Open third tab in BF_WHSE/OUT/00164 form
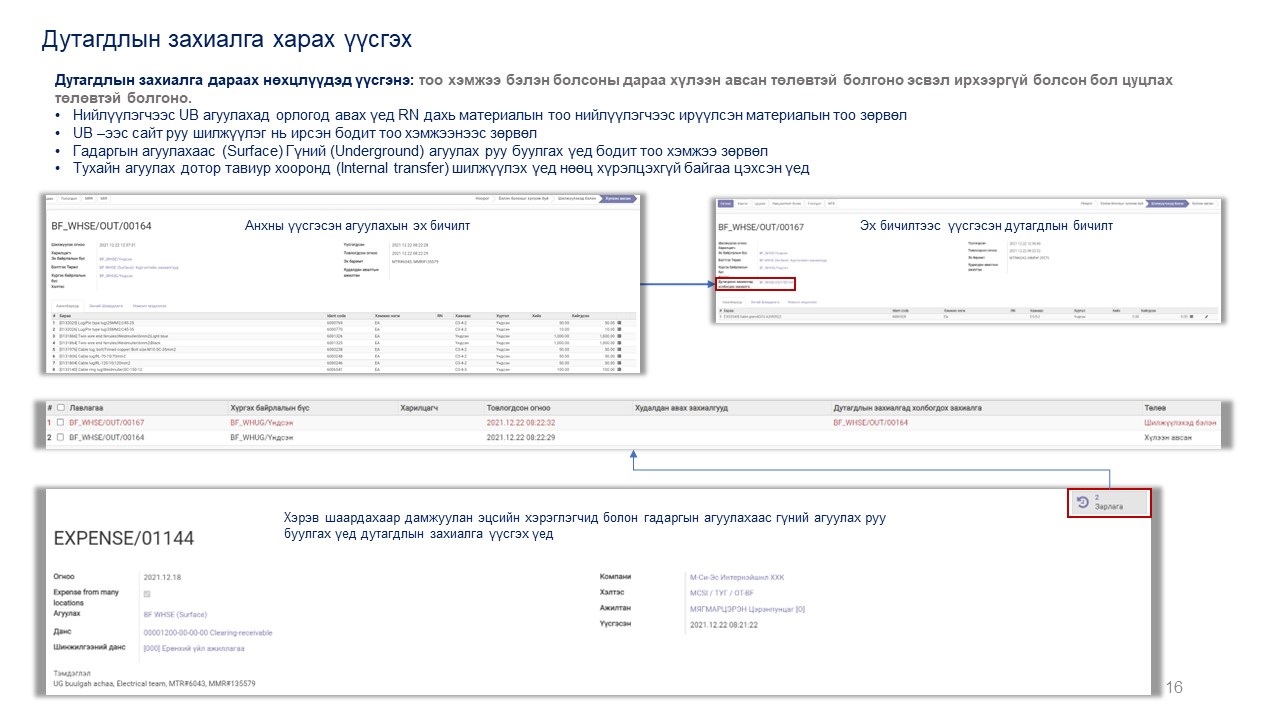The image size is (1280, 720). click(x=149, y=305)
